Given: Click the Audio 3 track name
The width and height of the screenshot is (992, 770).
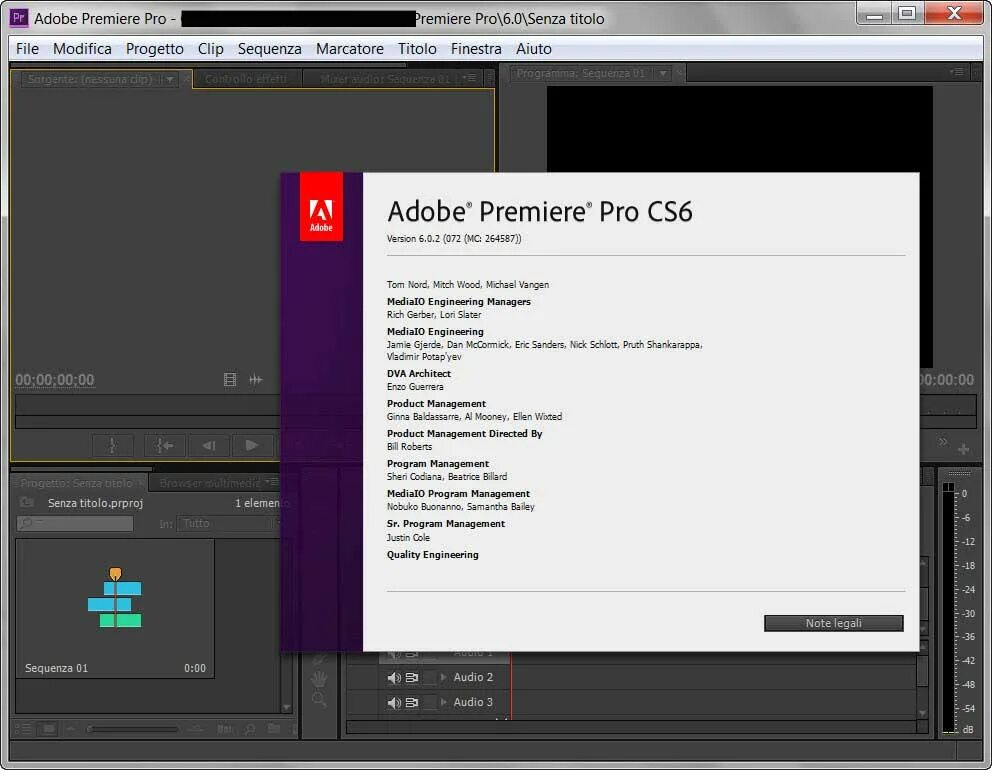Looking at the screenshot, I should (x=473, y=702).
